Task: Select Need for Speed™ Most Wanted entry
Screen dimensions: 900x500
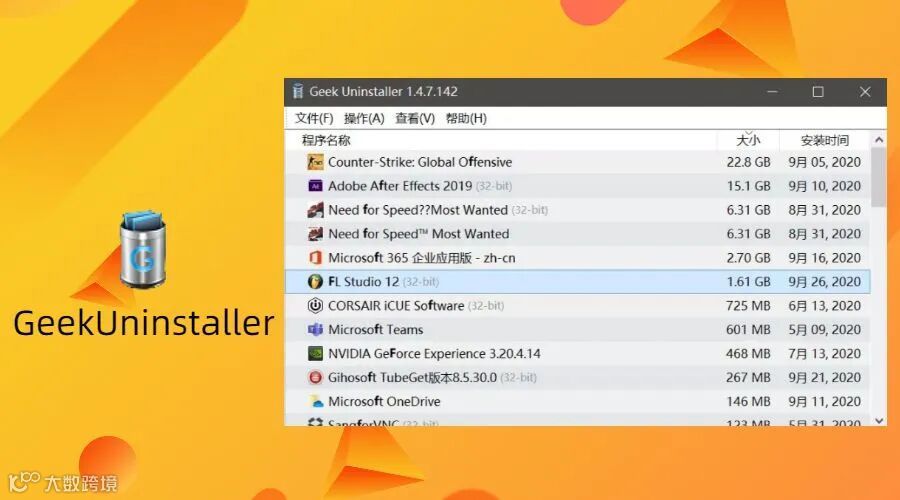Action: click(418, 234)
